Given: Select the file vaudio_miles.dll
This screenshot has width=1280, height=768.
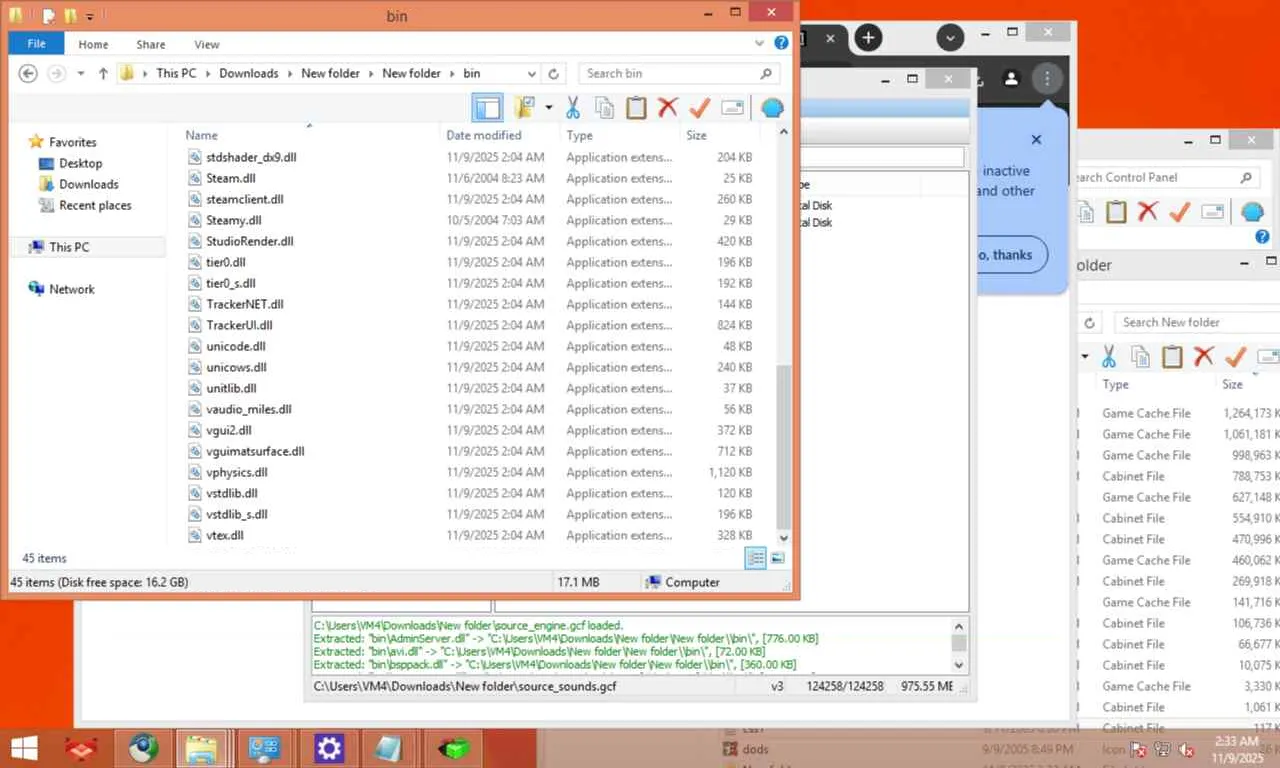Looking at the screenshot, I should tap(248, 409).
